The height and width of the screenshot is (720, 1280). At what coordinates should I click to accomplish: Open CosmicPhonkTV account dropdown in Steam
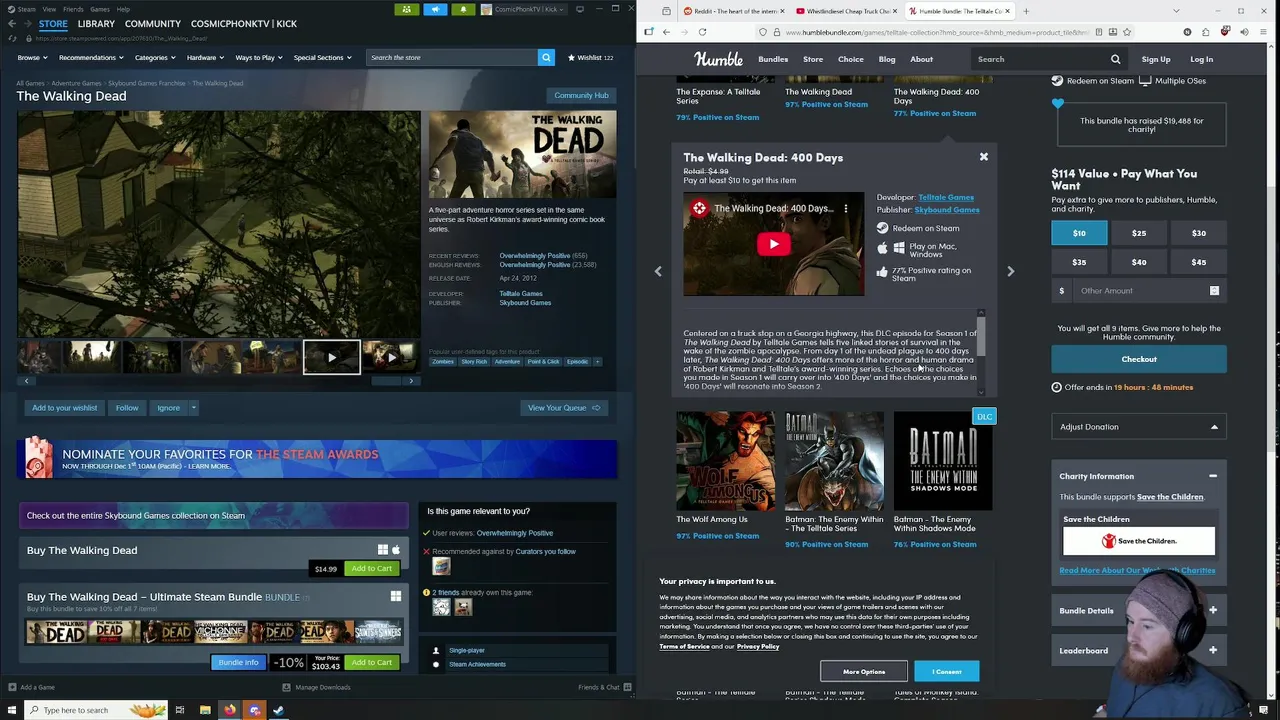coord(522,9)
